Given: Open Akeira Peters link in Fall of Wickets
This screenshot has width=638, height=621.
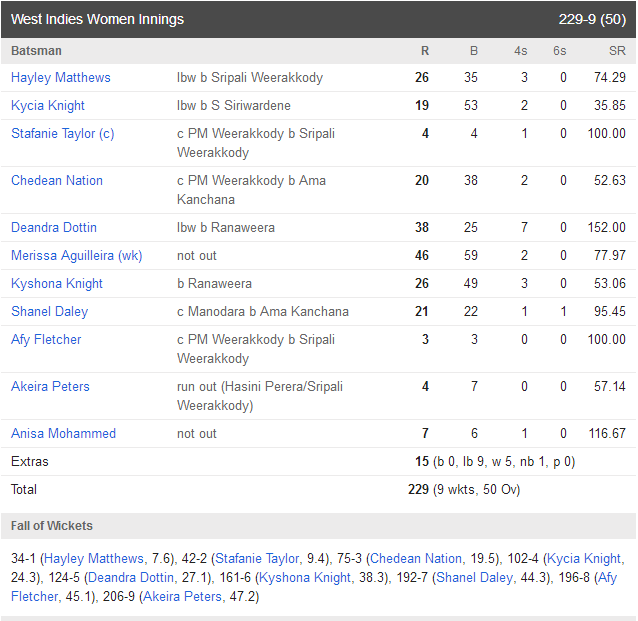Looking at the screenshot, I should point(182,597).
